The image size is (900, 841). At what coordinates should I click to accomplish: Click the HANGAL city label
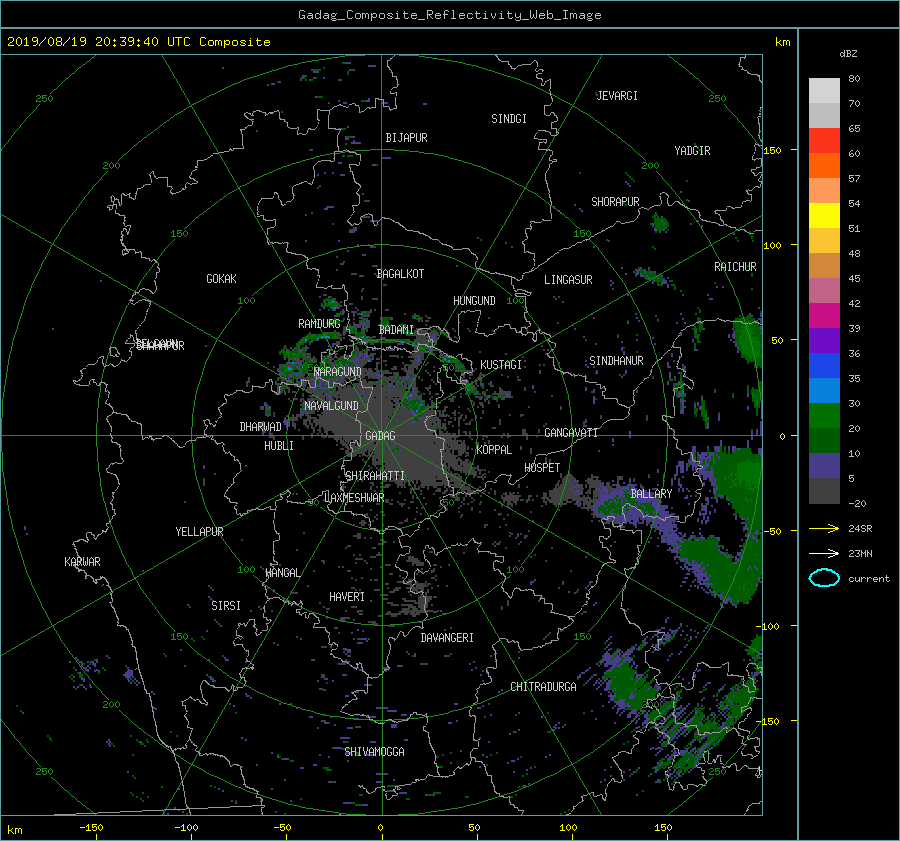[282, 573]
